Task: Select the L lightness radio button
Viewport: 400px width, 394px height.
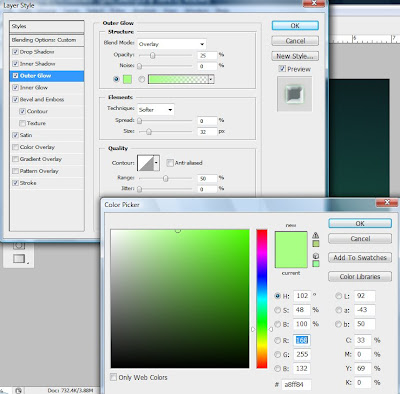Action: [339, 296]
